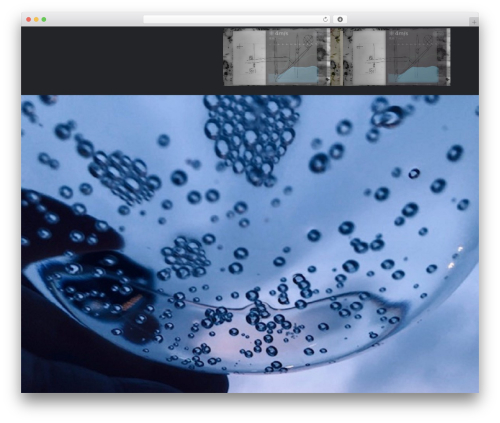
Task: Click the round icon right of the address bar
Action: pos(340,19)
